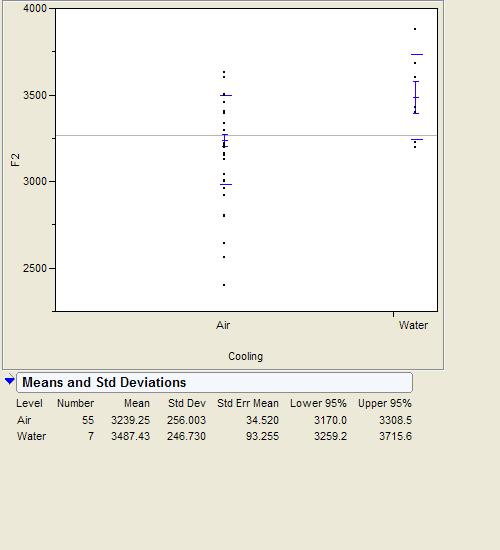Click the Cooling axis title
Image resolution: width=500 pixels, height=550 pixels.
(x=246, y=356)
